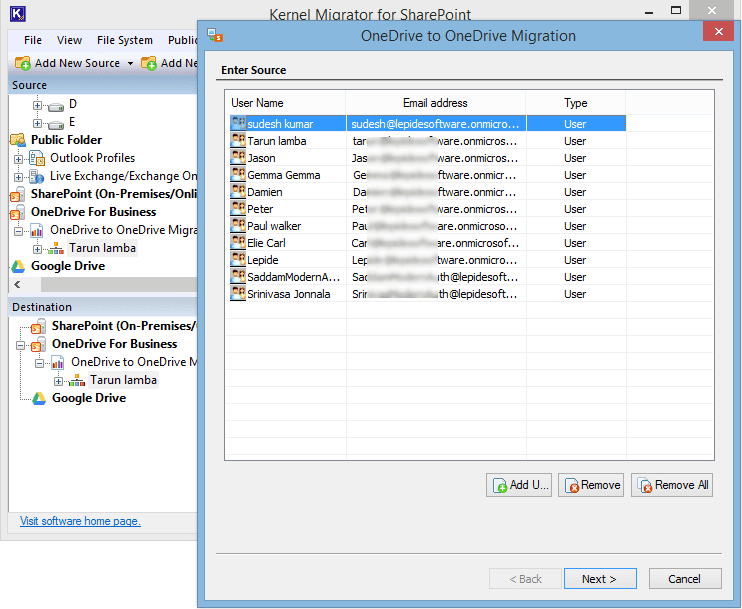
Task: Select Public Folder label in Source tree
Action: click(66, 140)
